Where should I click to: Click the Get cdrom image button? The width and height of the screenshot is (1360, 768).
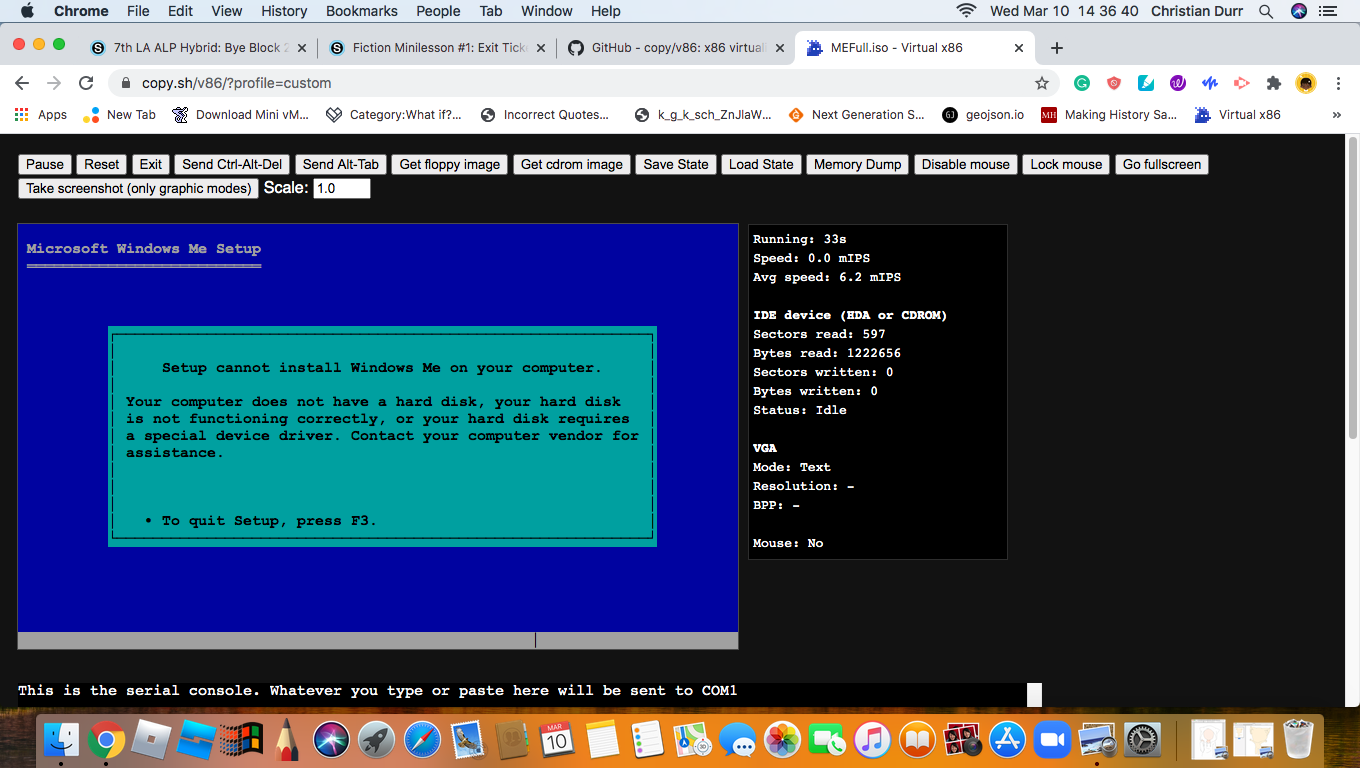click(571, 164)
